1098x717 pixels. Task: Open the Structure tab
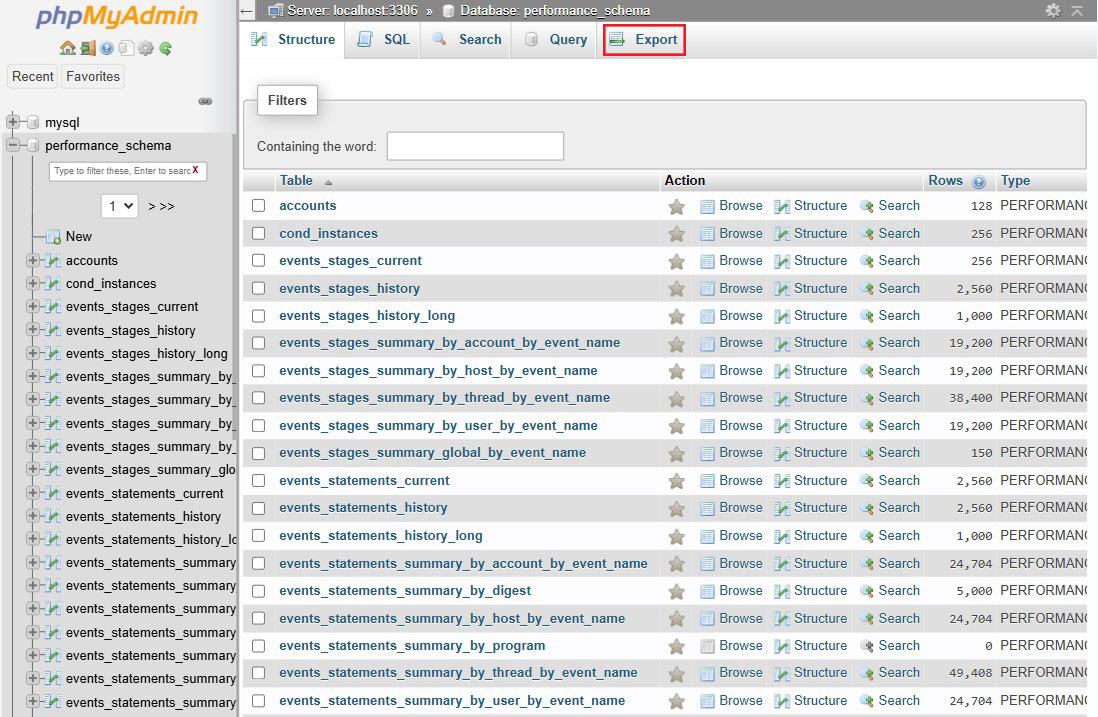pyautogui.click(x=293, y=40)
